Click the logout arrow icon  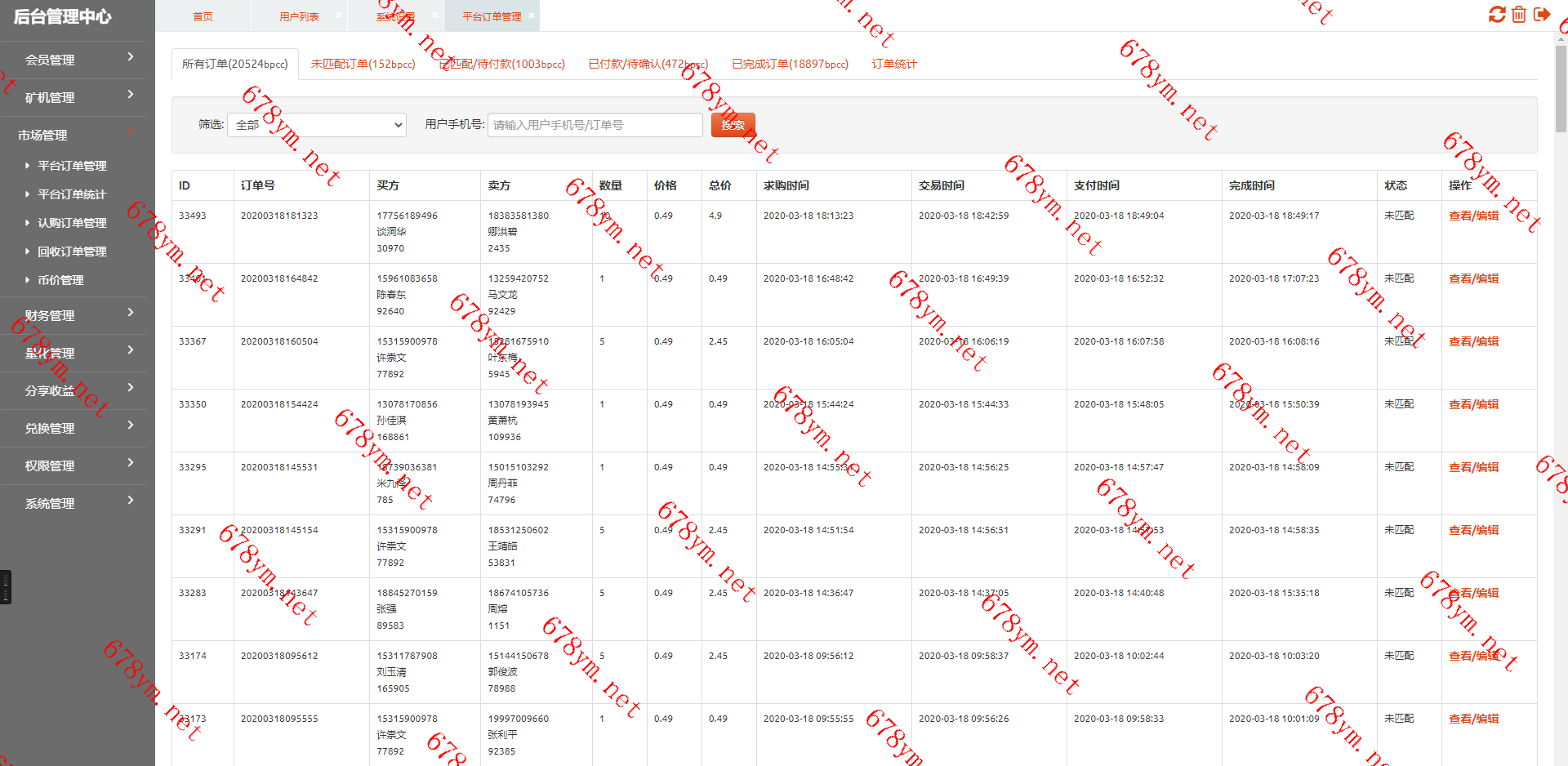click(1542, 15)
